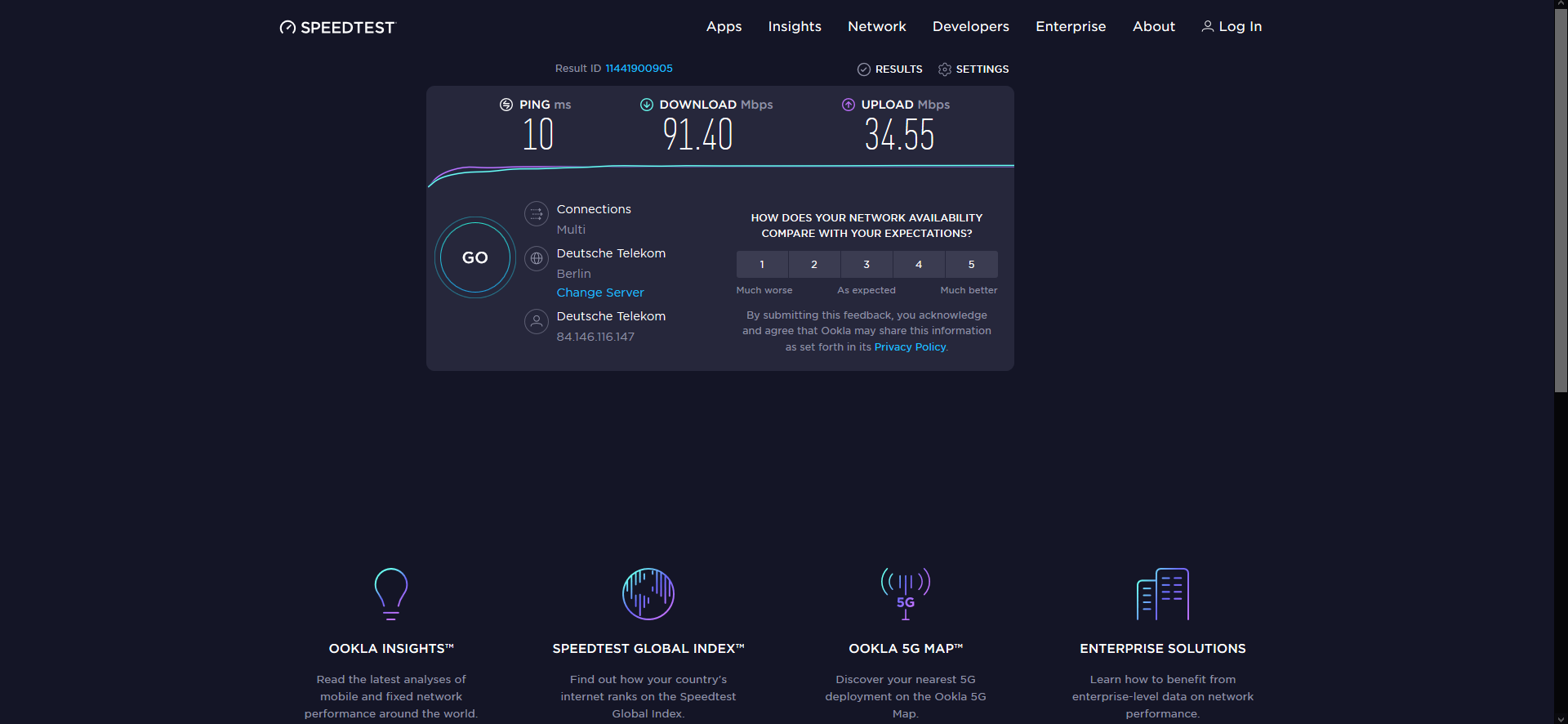Rate network availability 5
Screen dimensions: 1568x724
(972, 265)
